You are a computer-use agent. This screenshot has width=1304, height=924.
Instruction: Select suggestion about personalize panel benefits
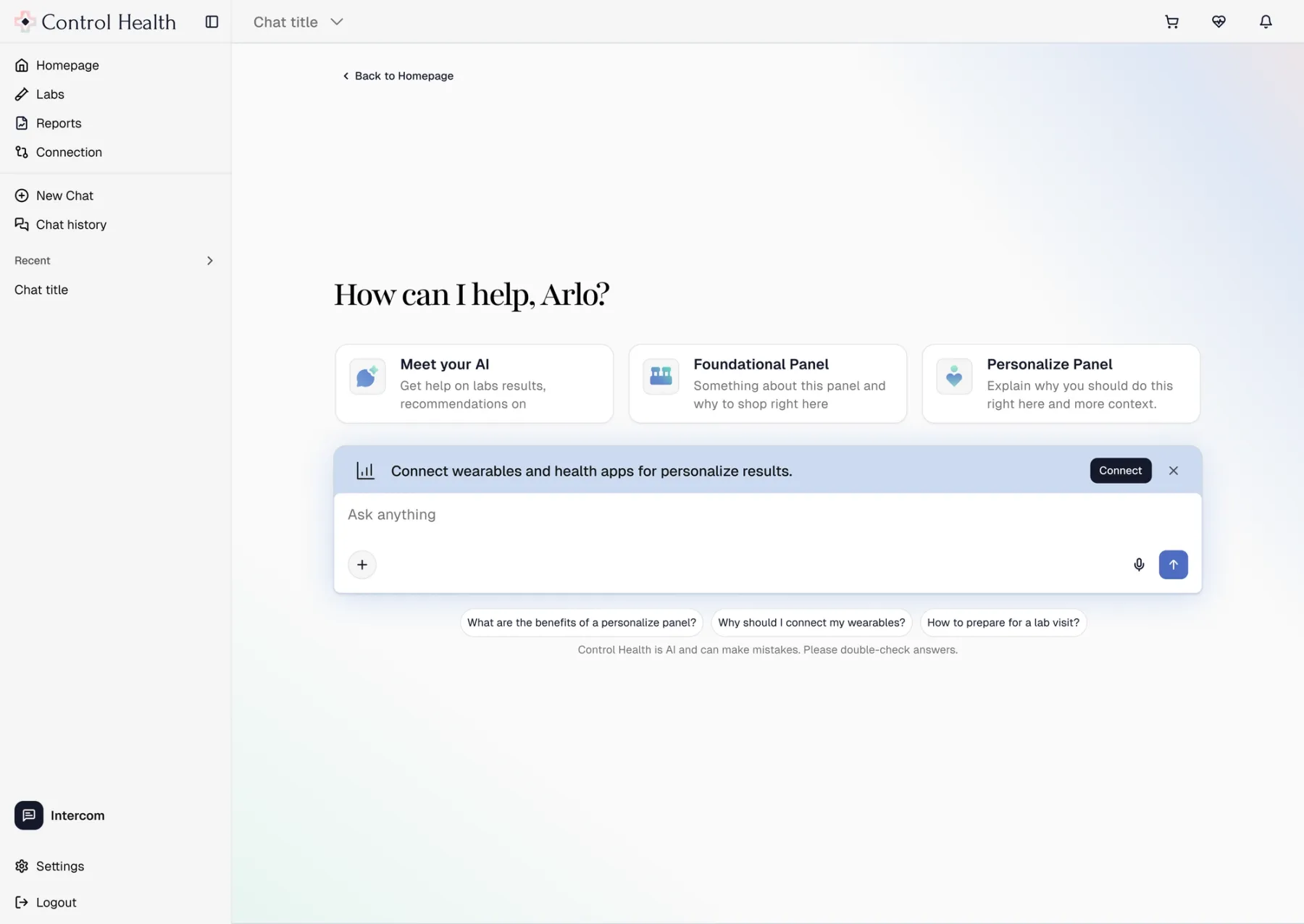tap(582, 623)
